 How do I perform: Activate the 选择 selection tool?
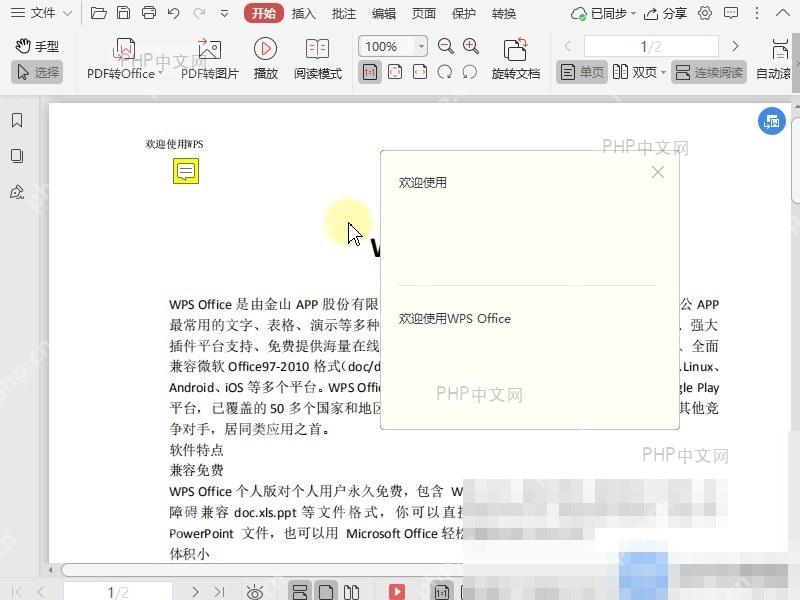[x=37, y=72]
